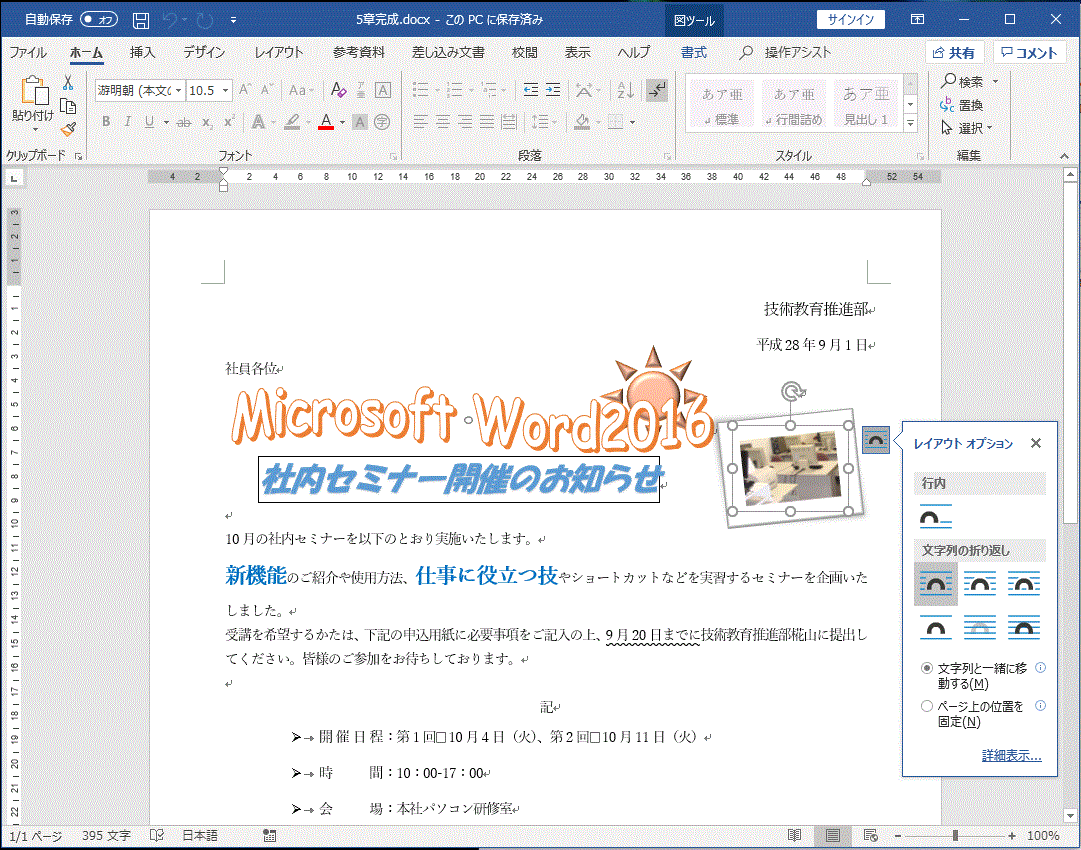This screenshot has height=850, width=1081.
Task: Apply red font color
Action: 326,122
